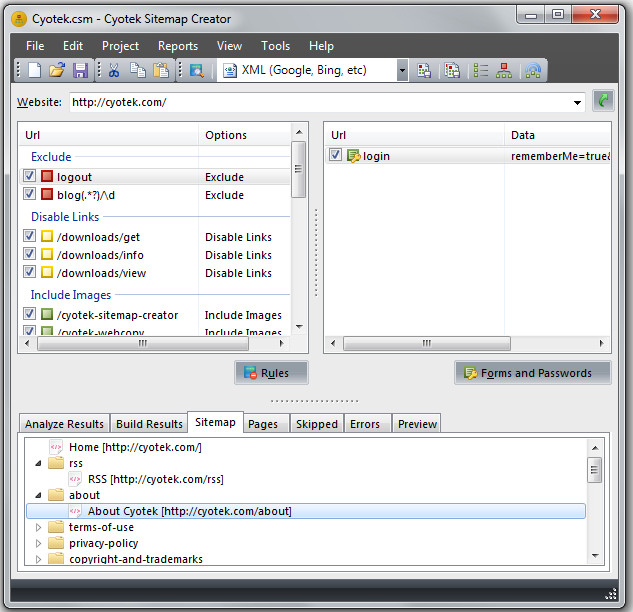Click the New document toolbar icon
Image resolution: width=633 pixels, height=612 pixels.
pyautogui.click(x=34, y=70)
